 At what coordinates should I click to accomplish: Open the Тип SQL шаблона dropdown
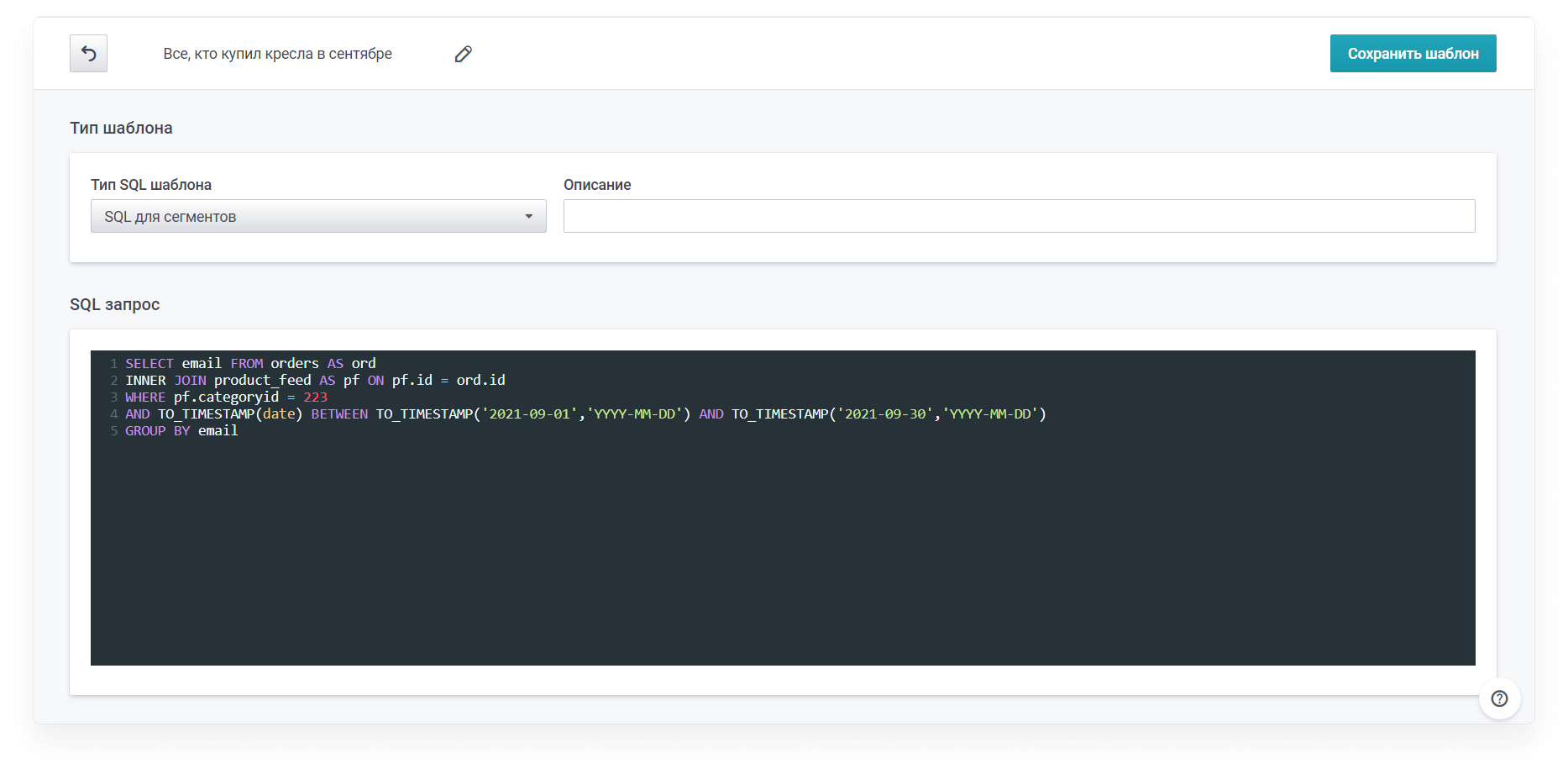[x=318, y=216]
